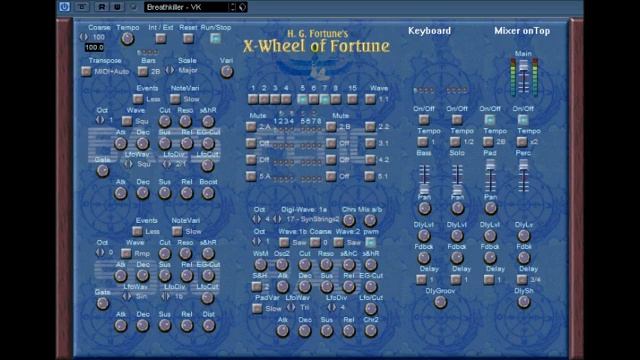The height and width of the screenshot is (360, 640).
Task: Click the Main volume fader
Action: 524,65
